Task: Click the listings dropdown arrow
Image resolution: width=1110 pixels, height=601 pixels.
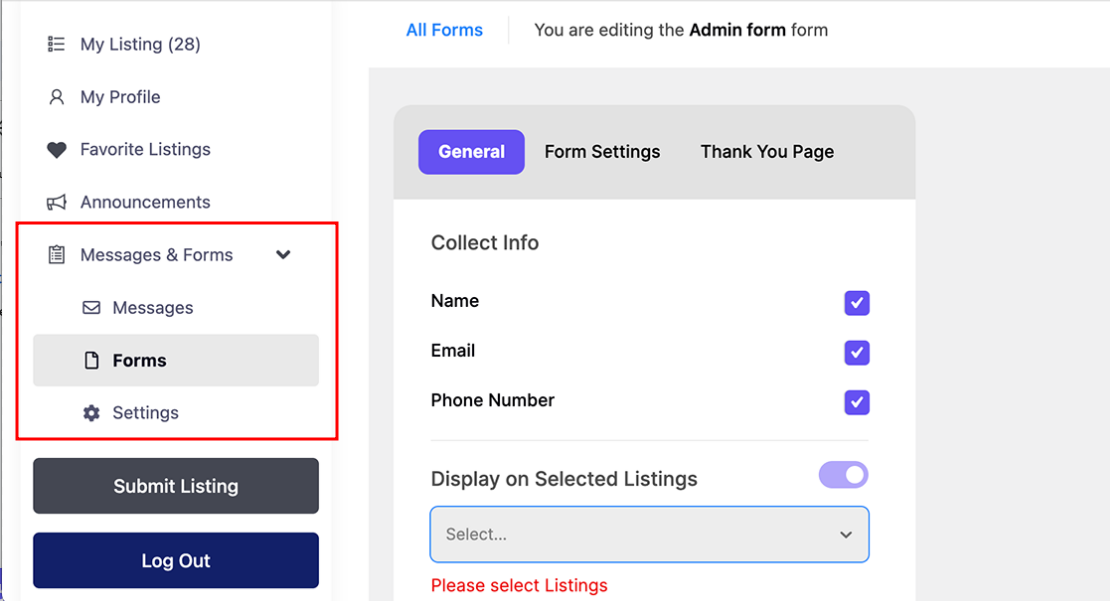Action: (846, 535)
